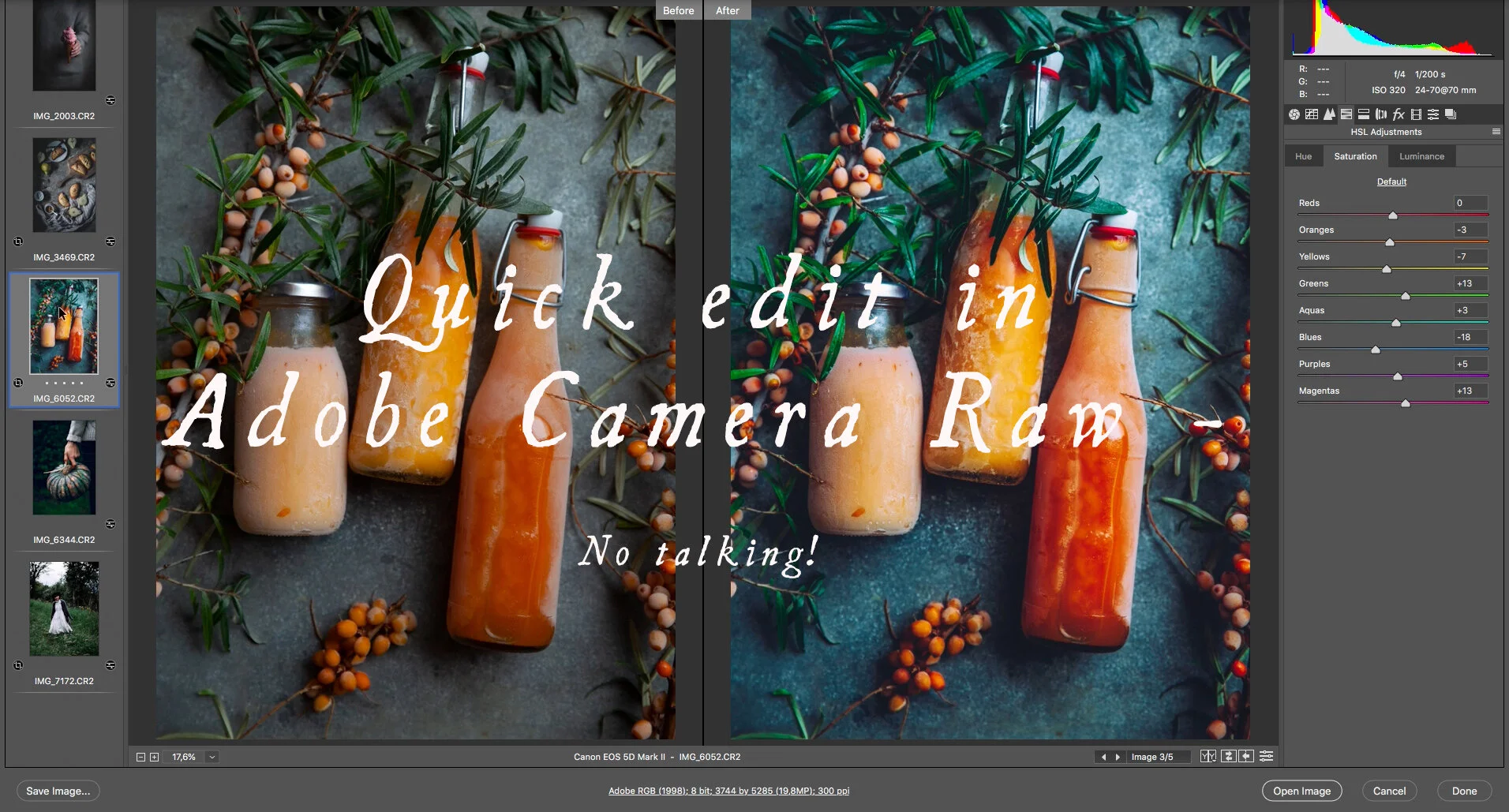Screen dimensions: 1509x812
Task: Click the Purples saturation slider handle
Action: [1398, 376]
